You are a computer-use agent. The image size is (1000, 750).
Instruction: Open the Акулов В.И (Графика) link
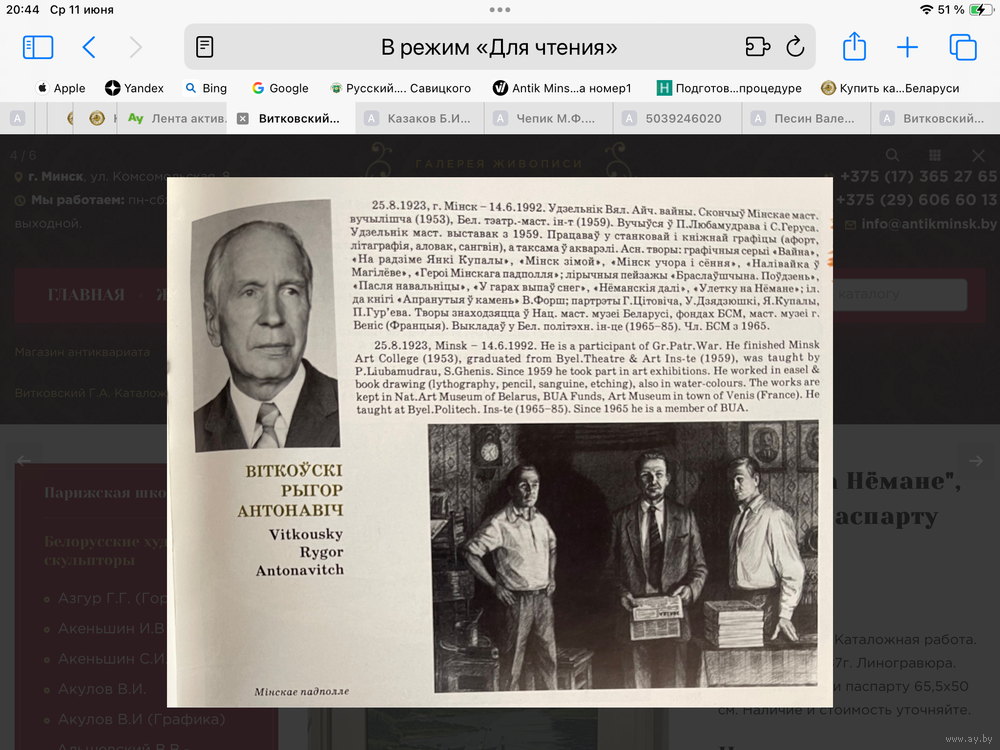[142, 719]
